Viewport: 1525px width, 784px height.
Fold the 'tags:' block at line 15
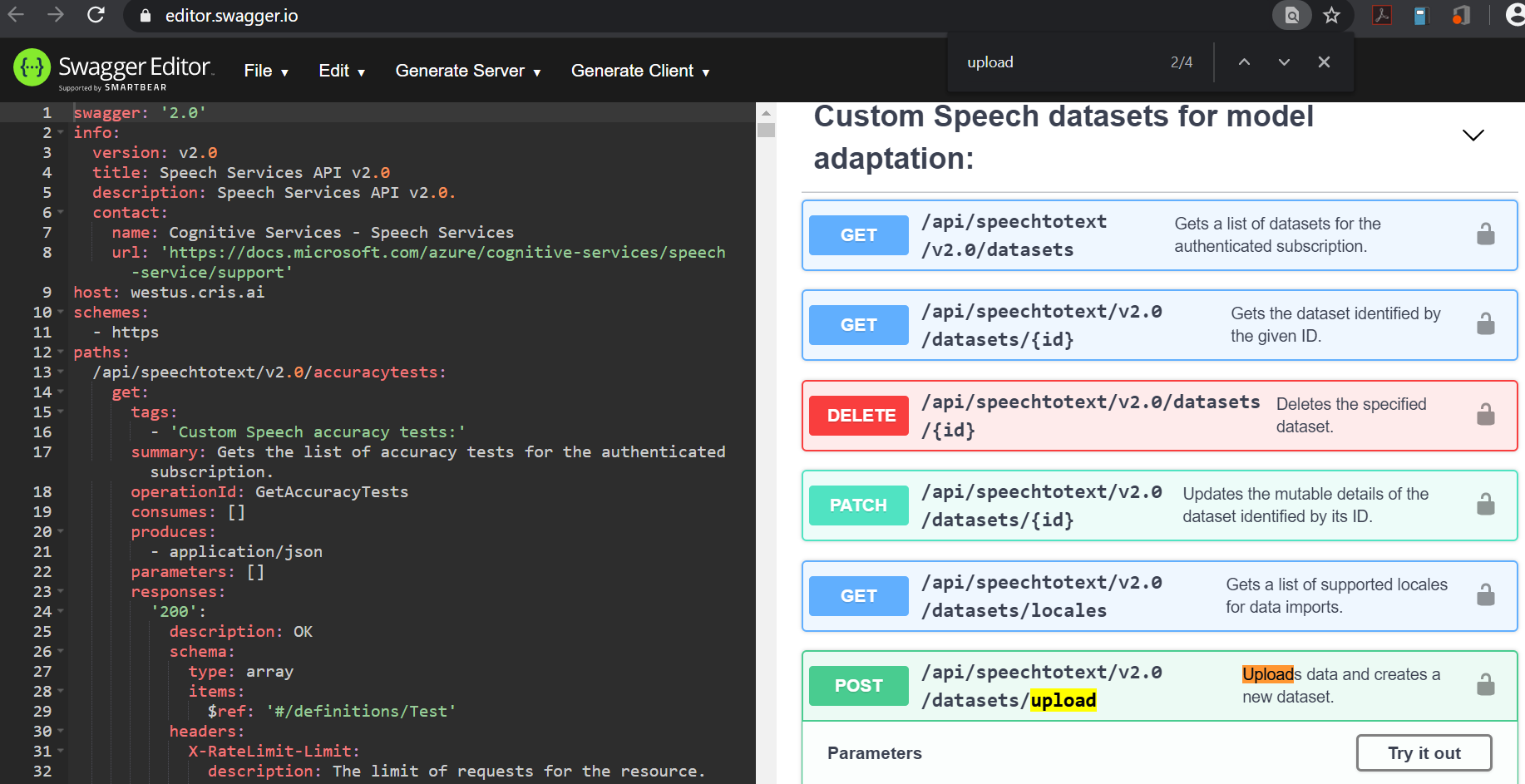pyautogui.click(x=61, y=412)
